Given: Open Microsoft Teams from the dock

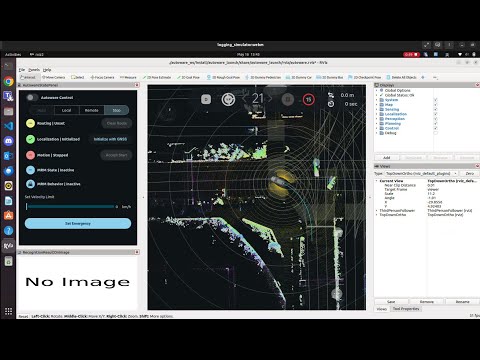Looking at the screenshot, I should tap(9, 96).
